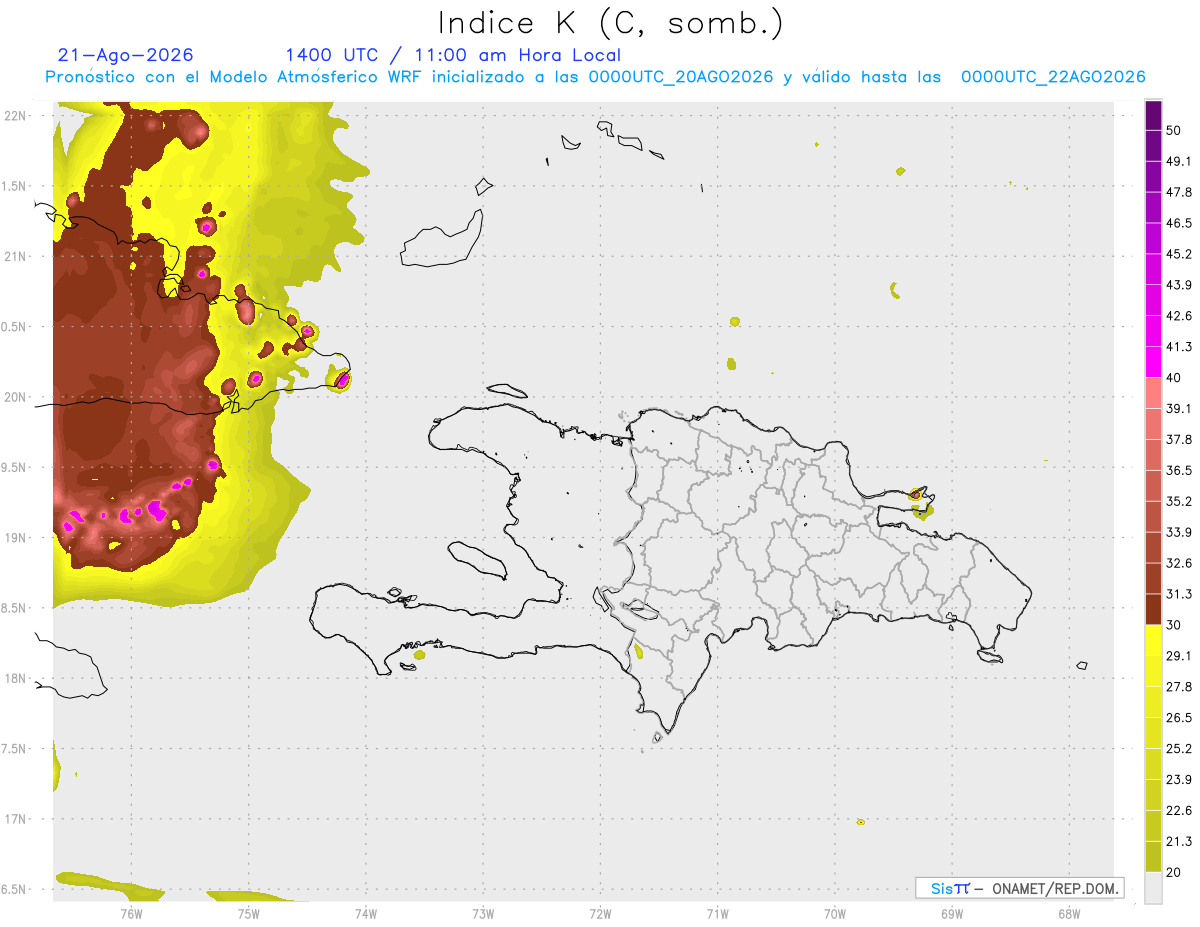Image resolution: width=1200 pixels, height=927 pixels.
Task: Click the '76W' longitude label
Action: click(131, 914)
